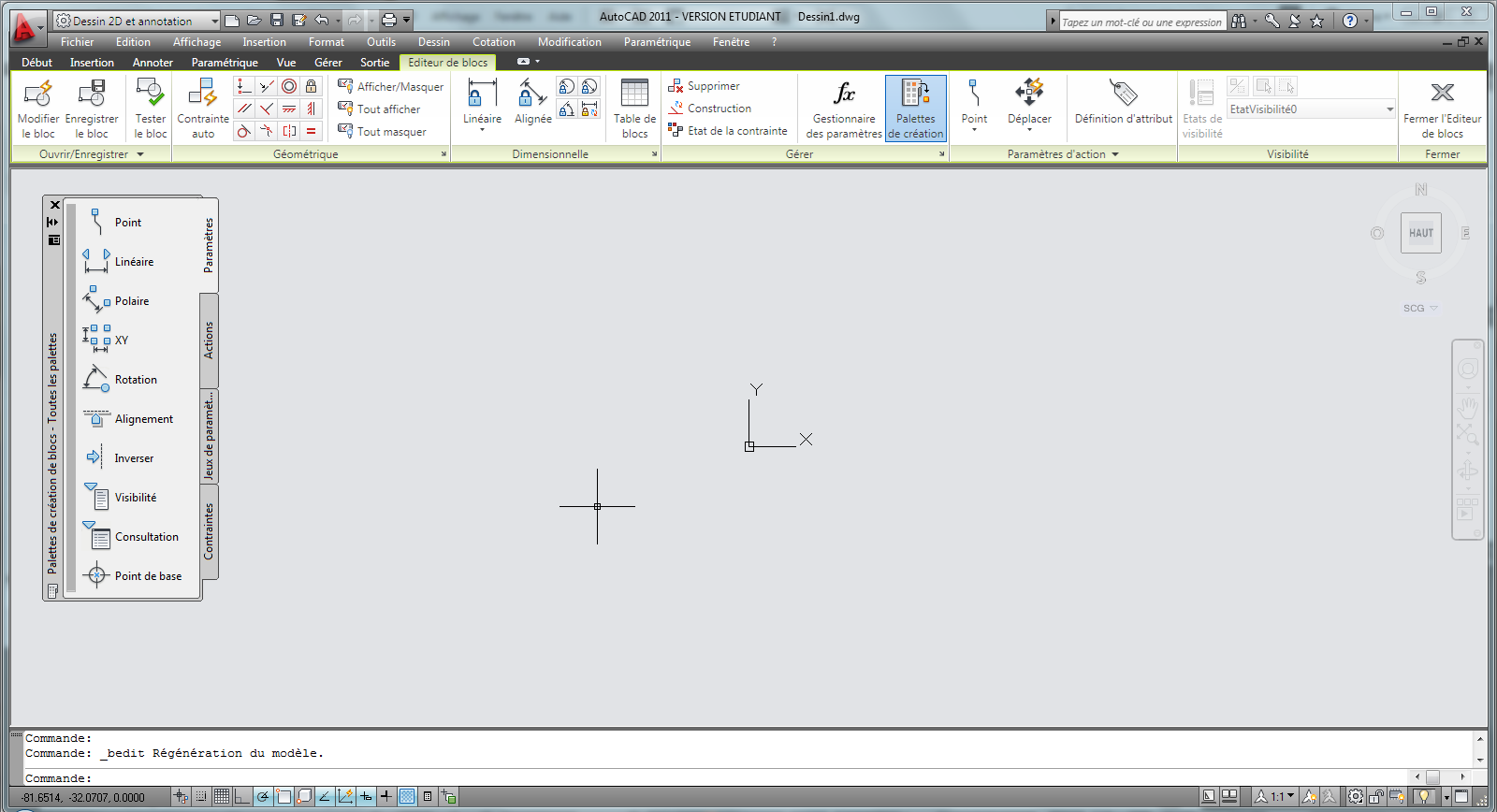Toggle ortho mode in status bar
This screenshot has height=812, width=1497.
(242, 797)
